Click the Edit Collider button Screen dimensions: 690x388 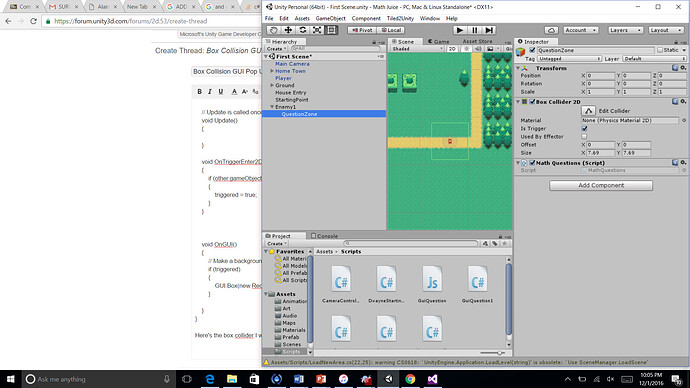(x=588, y=110)
